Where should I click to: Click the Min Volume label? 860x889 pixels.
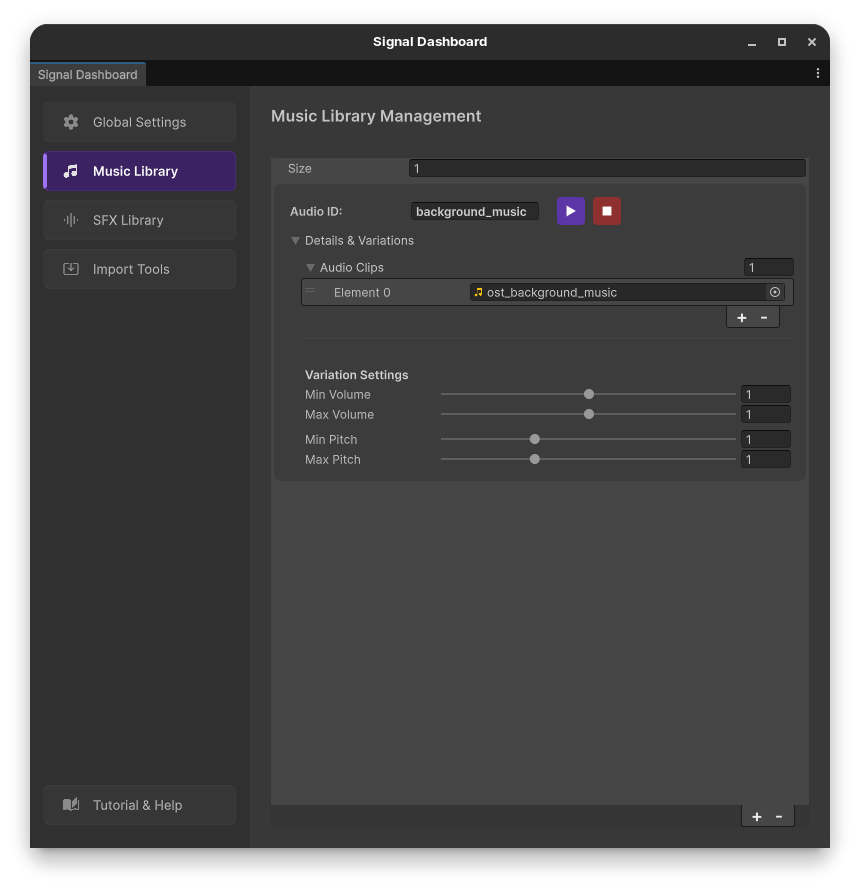click(338, 394)
